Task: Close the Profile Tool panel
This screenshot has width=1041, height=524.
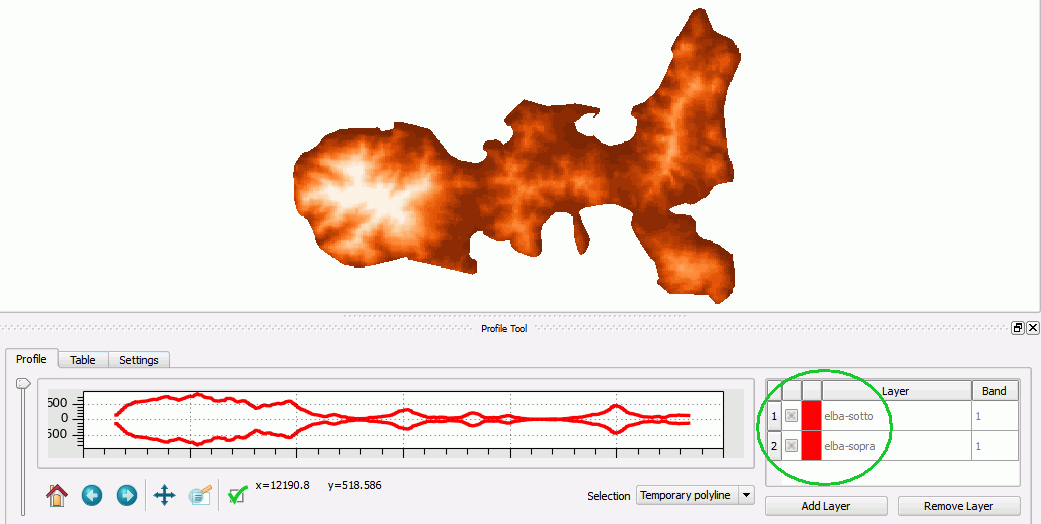Action: pyautogui.click(x=1033, y=328)
